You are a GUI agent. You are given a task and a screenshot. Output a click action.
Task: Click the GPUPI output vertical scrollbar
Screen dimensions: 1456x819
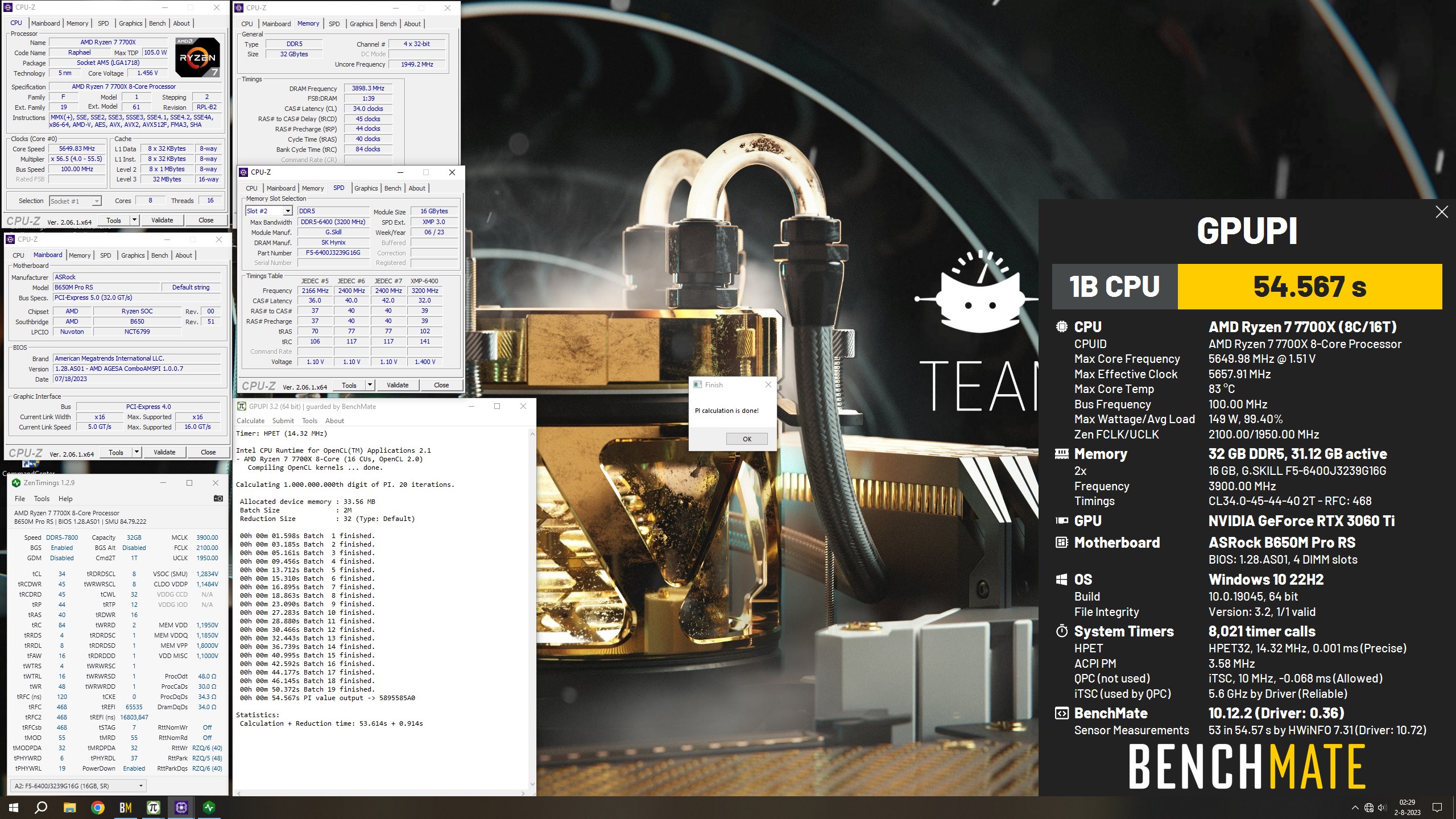tap(532, 609)
